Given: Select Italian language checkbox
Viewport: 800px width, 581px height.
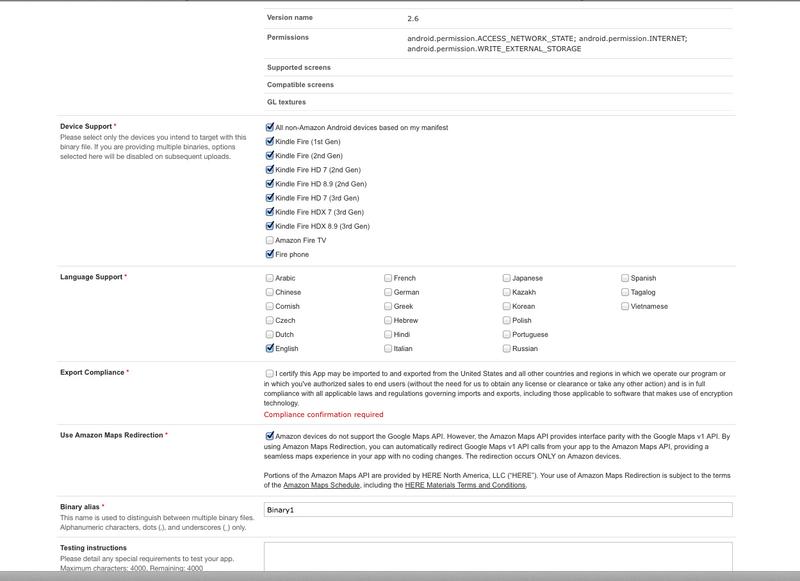Looking at the screenshot, I should tap(388, 348).
